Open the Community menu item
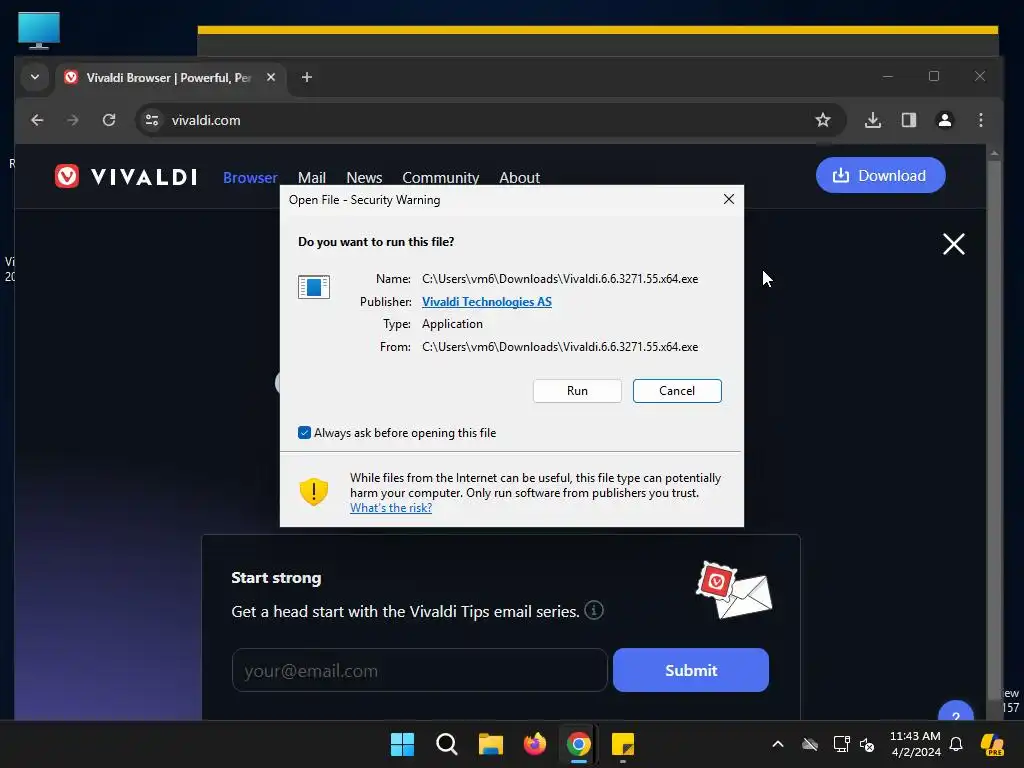 tap(440, 178)
